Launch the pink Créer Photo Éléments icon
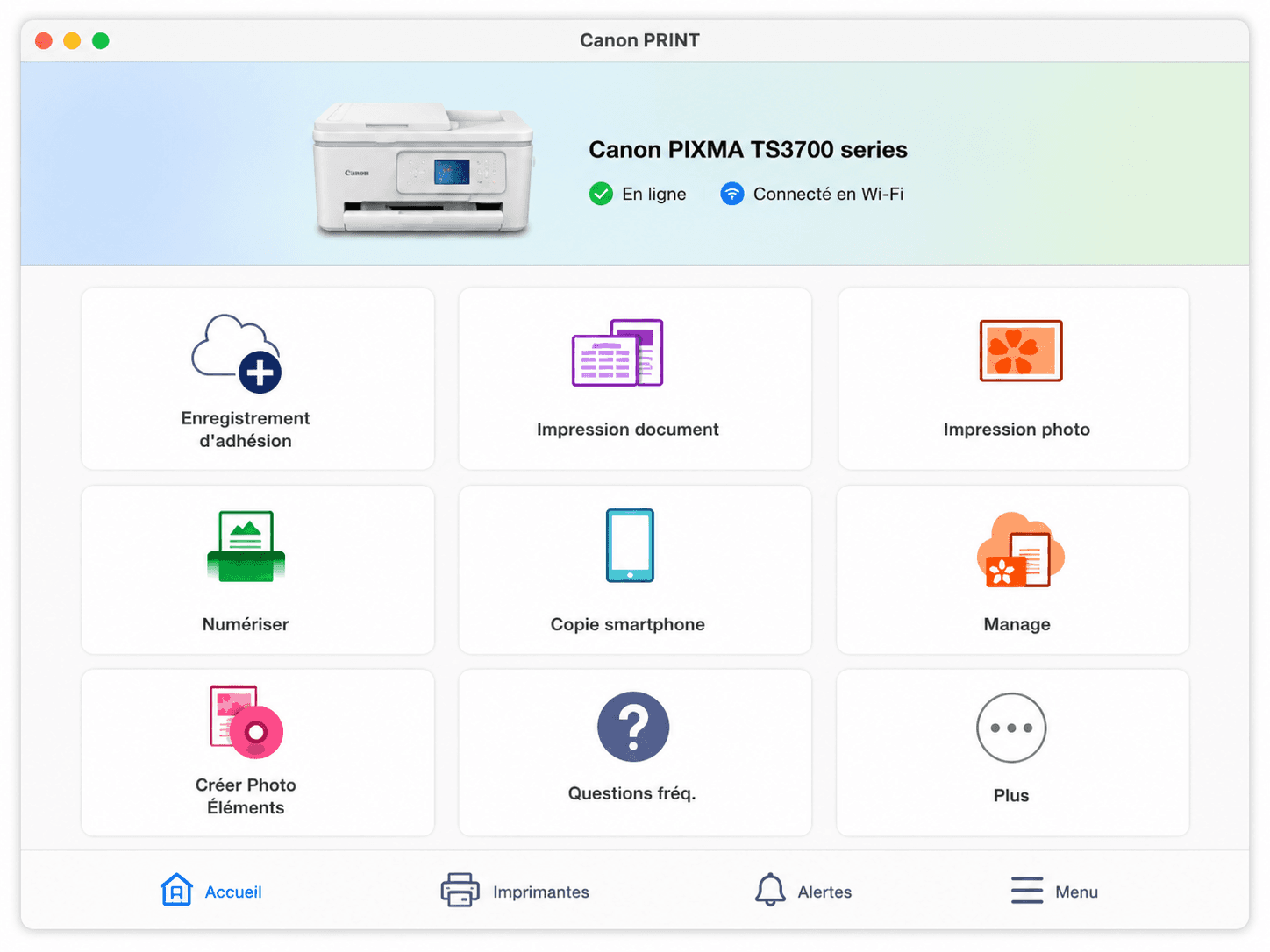 coord(246,721)
